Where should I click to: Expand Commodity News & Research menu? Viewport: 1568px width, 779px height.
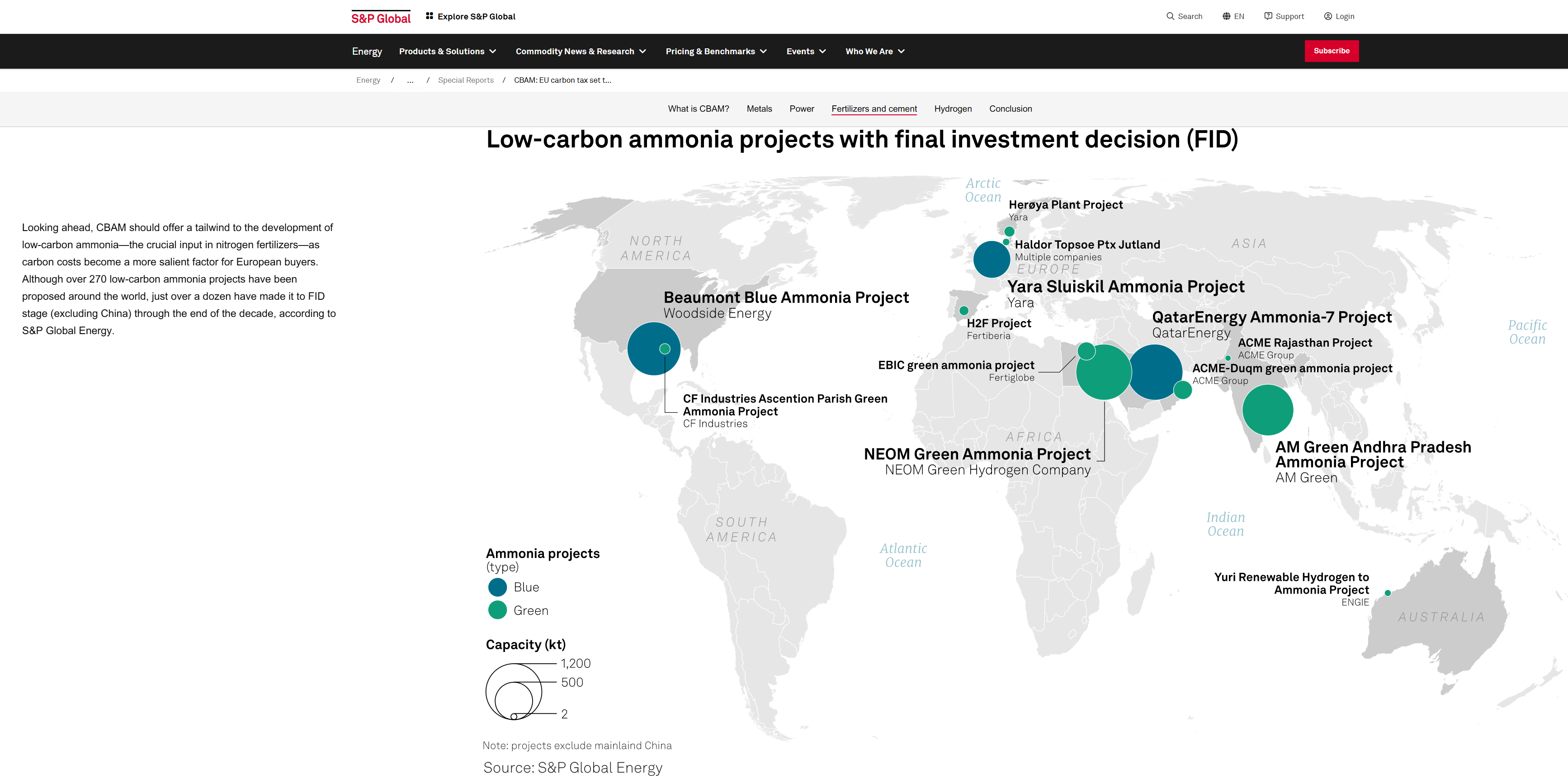[580, 52]
